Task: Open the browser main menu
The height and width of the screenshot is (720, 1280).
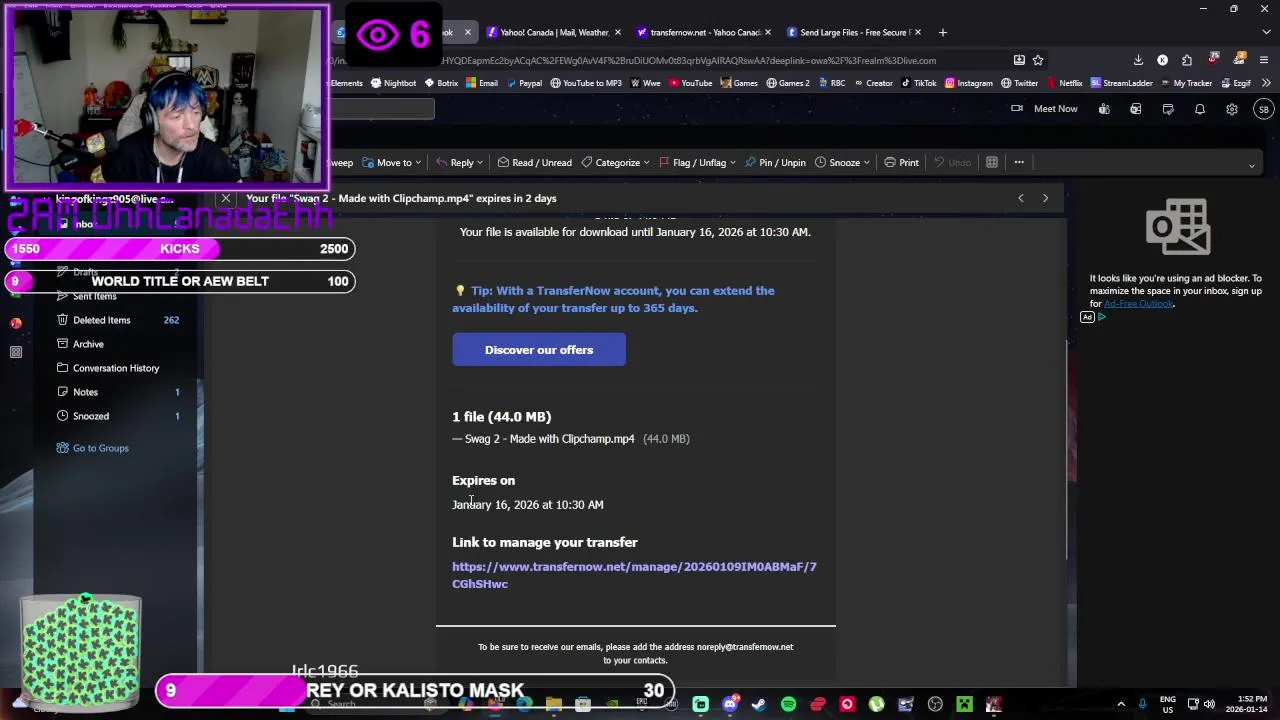Action: [x=1264, y=60]
